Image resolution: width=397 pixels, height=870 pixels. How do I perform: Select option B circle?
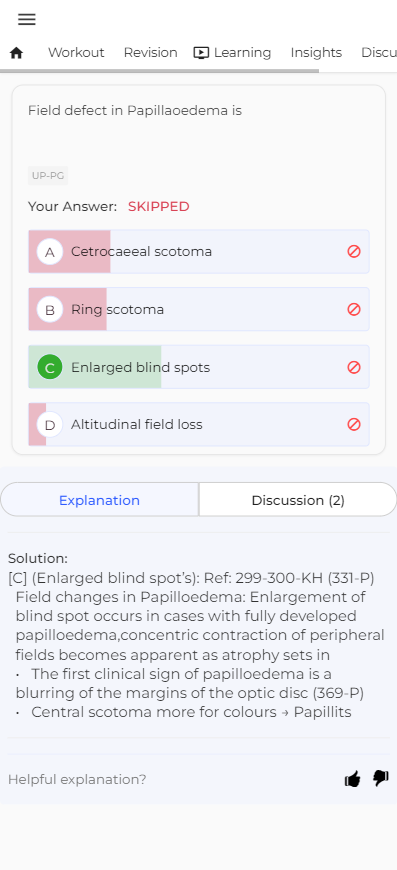pos(50,310)
